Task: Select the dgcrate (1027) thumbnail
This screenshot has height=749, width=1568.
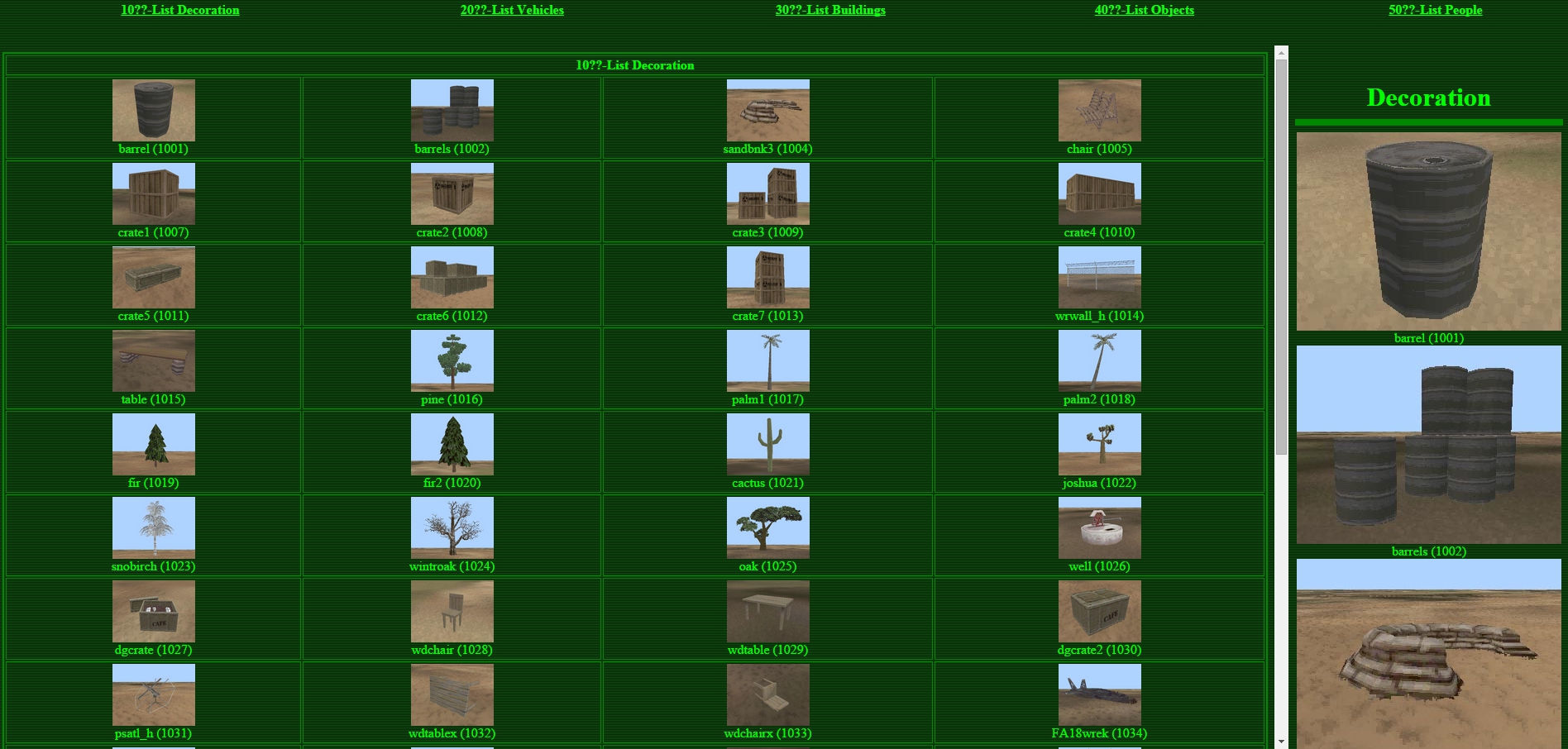Action: coord(154,611)
